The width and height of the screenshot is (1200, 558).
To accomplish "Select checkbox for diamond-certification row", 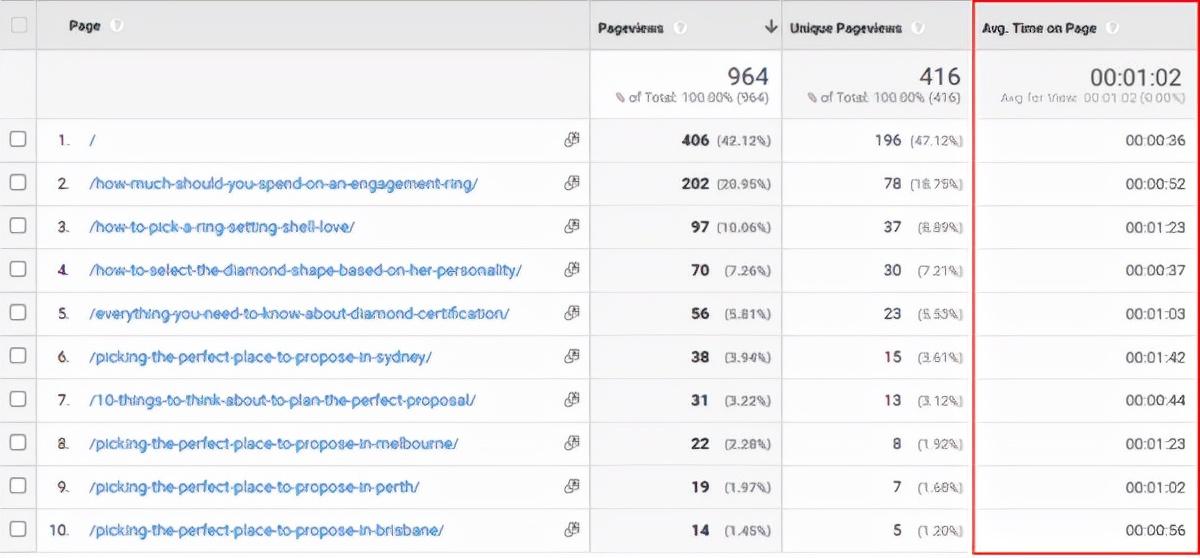I will pyautogui.click(x=18, y=312).
